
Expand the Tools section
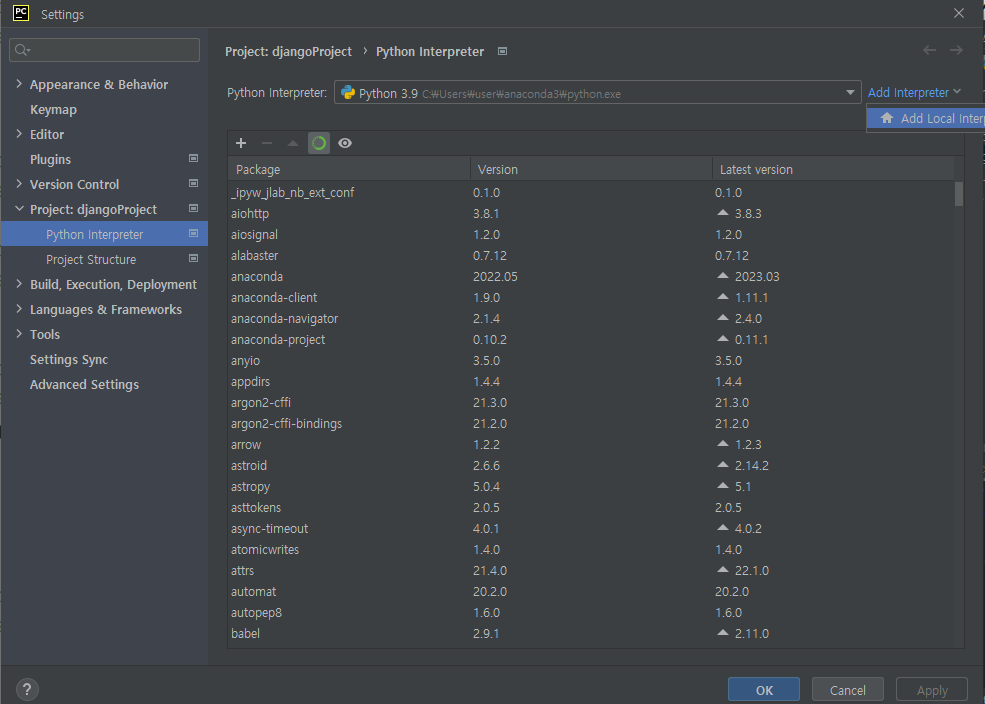pos(19,334)
